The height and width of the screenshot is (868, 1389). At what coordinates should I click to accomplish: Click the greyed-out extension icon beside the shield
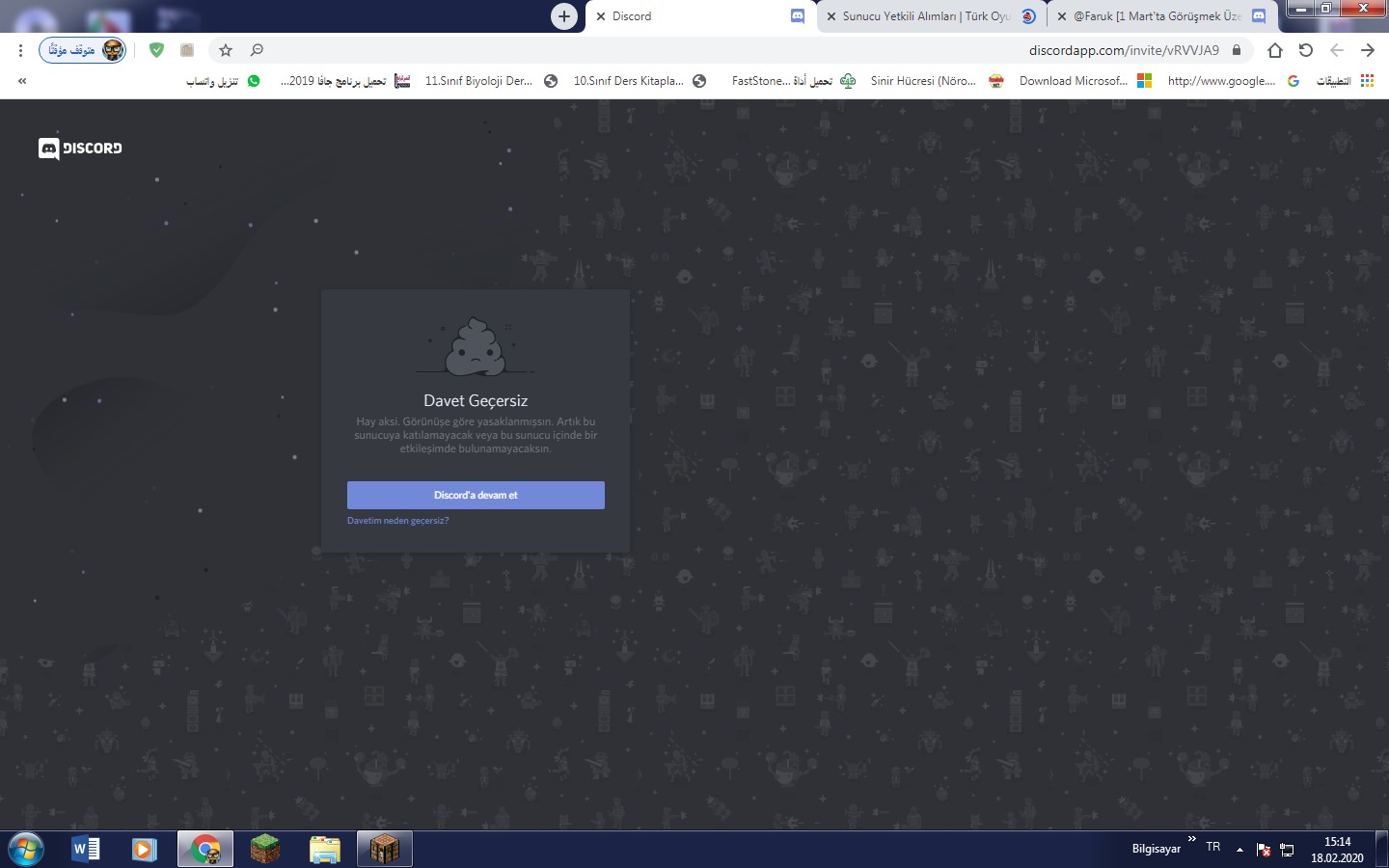click(x=187, y=50)
